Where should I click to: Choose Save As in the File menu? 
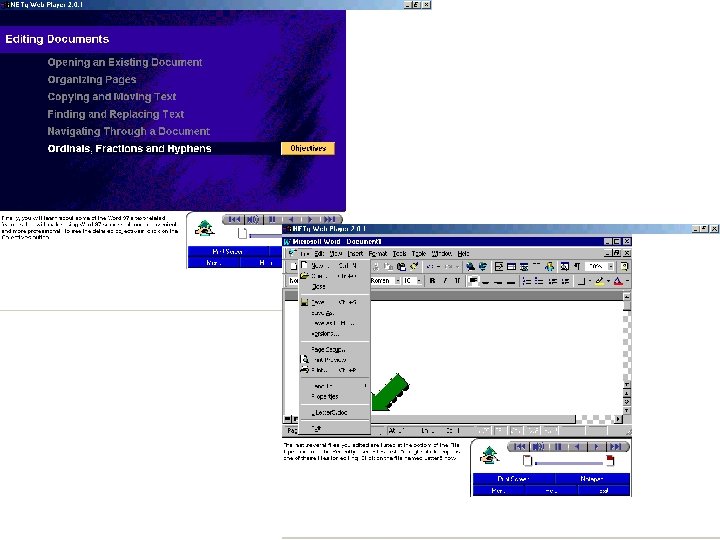coord(335,313)
